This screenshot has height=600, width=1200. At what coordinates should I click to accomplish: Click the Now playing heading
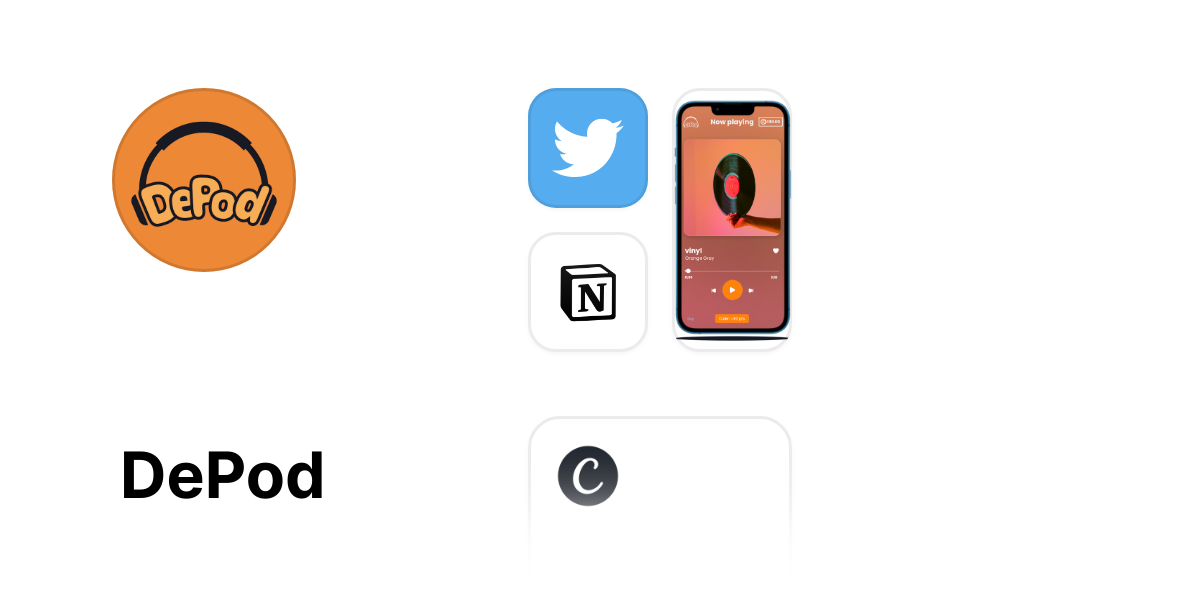tap(732, 122)
